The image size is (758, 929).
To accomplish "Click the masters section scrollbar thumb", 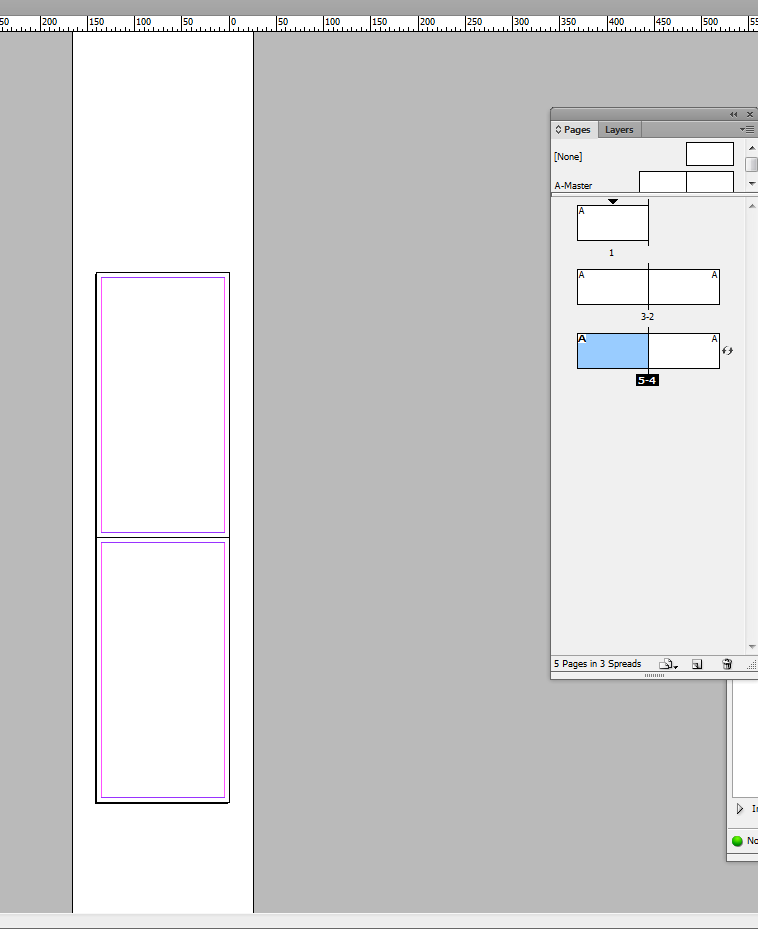I will coord(751,164).
